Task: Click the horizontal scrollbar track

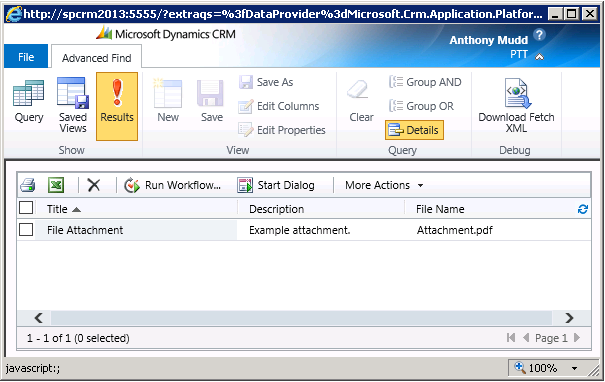Action: (301, 318)
